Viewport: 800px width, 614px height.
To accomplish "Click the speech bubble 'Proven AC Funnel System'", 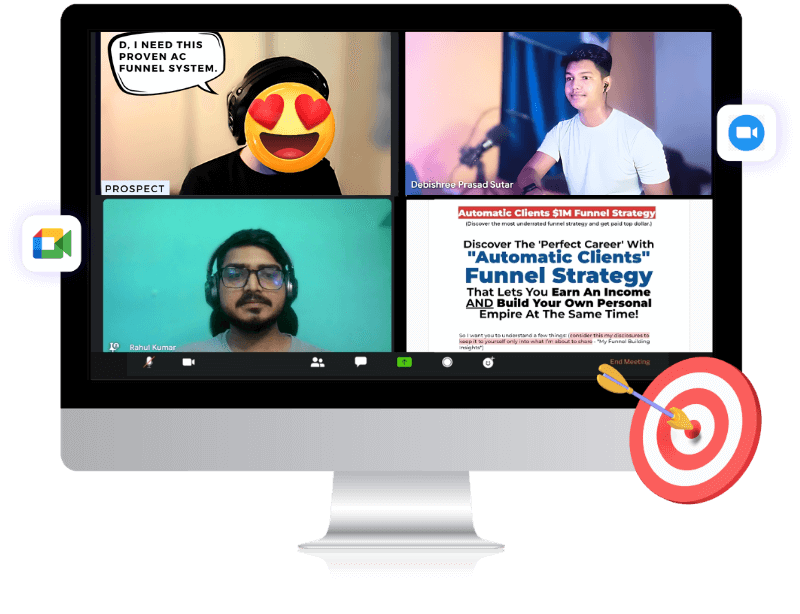I will pyautogui.click(x=164, y=56).
